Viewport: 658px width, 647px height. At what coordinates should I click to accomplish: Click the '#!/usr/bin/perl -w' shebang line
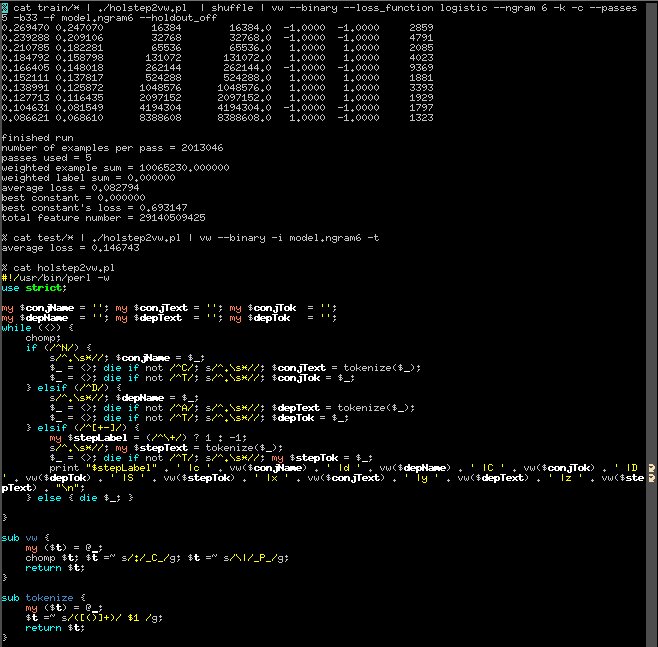pyautogui.click(x=55, y=278)
